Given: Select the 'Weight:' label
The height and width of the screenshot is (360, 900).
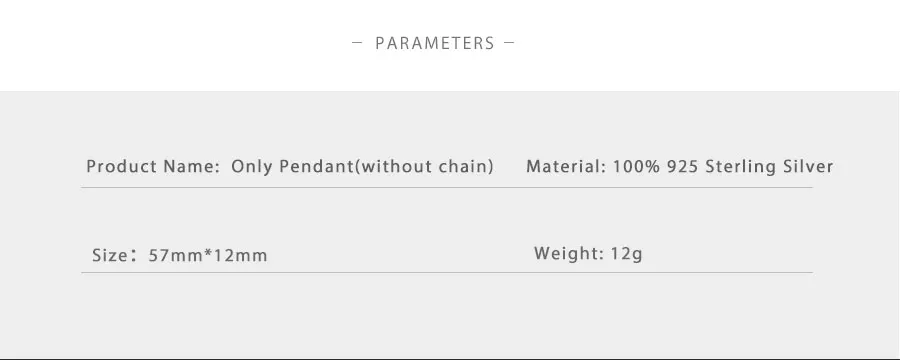Looking at the screenshot, I should [569, 253].
